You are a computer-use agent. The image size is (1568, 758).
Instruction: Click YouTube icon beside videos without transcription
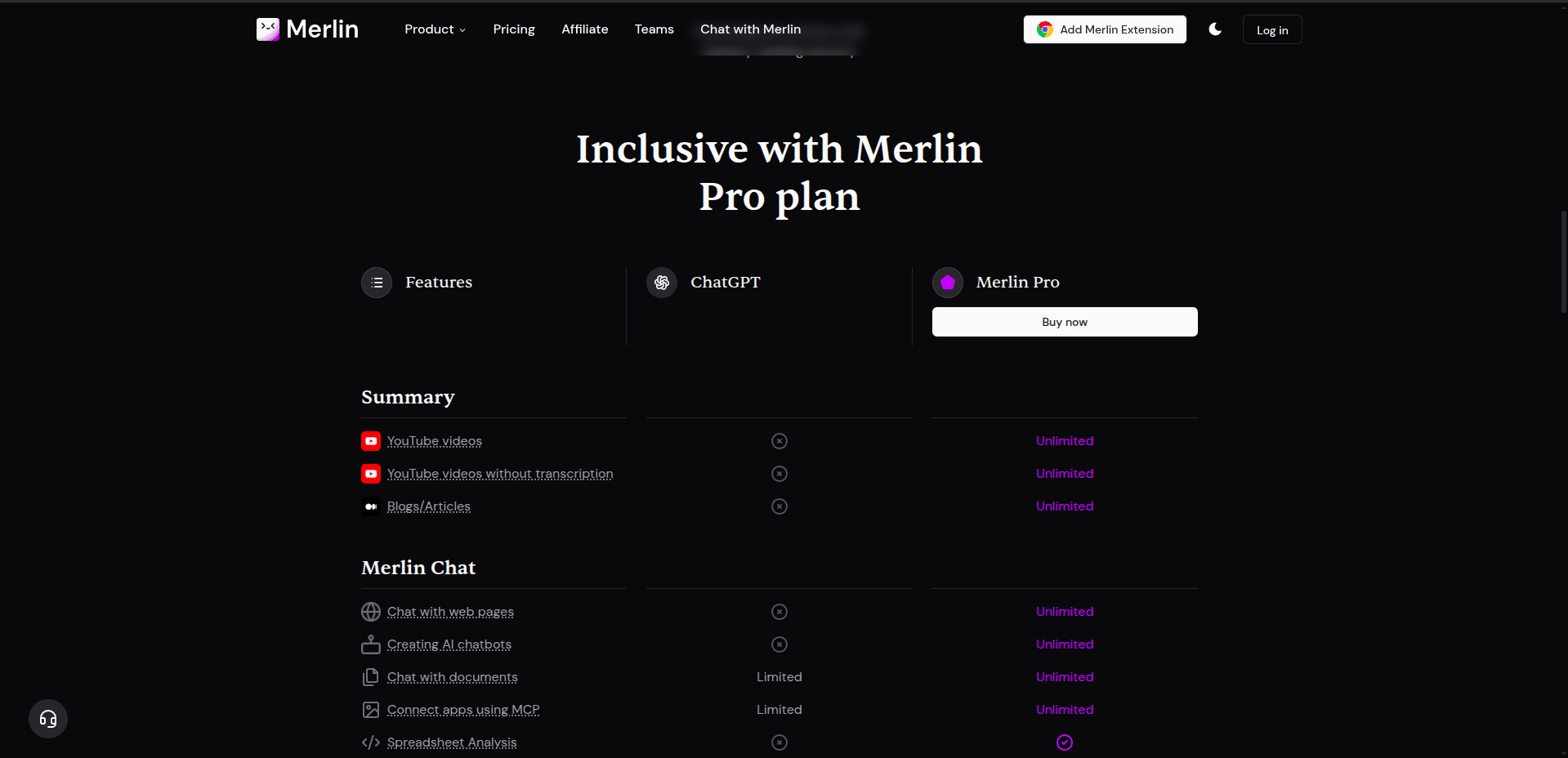click(x=371, y=474)
